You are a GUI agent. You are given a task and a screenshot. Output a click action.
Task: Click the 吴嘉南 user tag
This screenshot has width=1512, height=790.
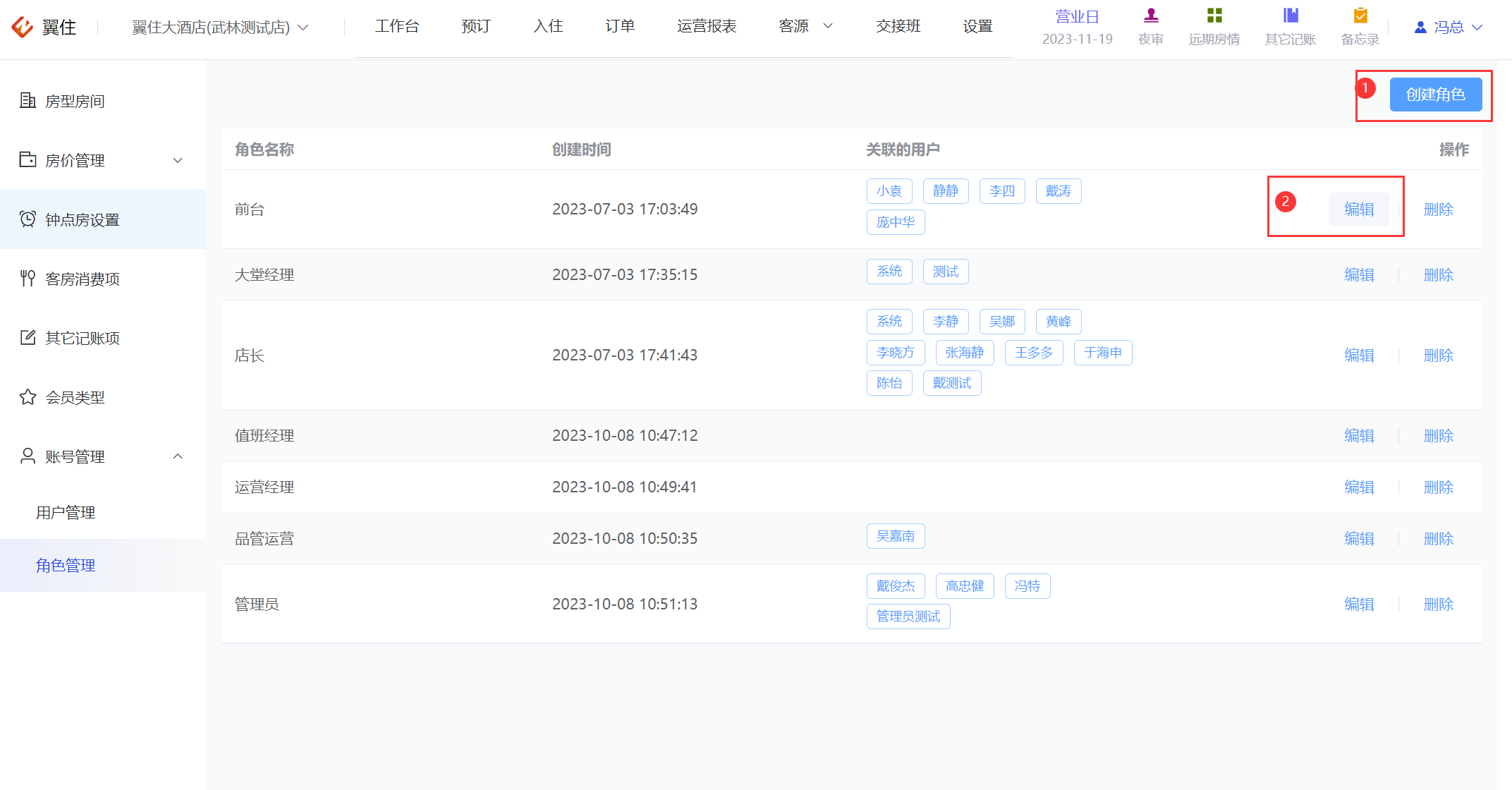[x=896, y=536]
